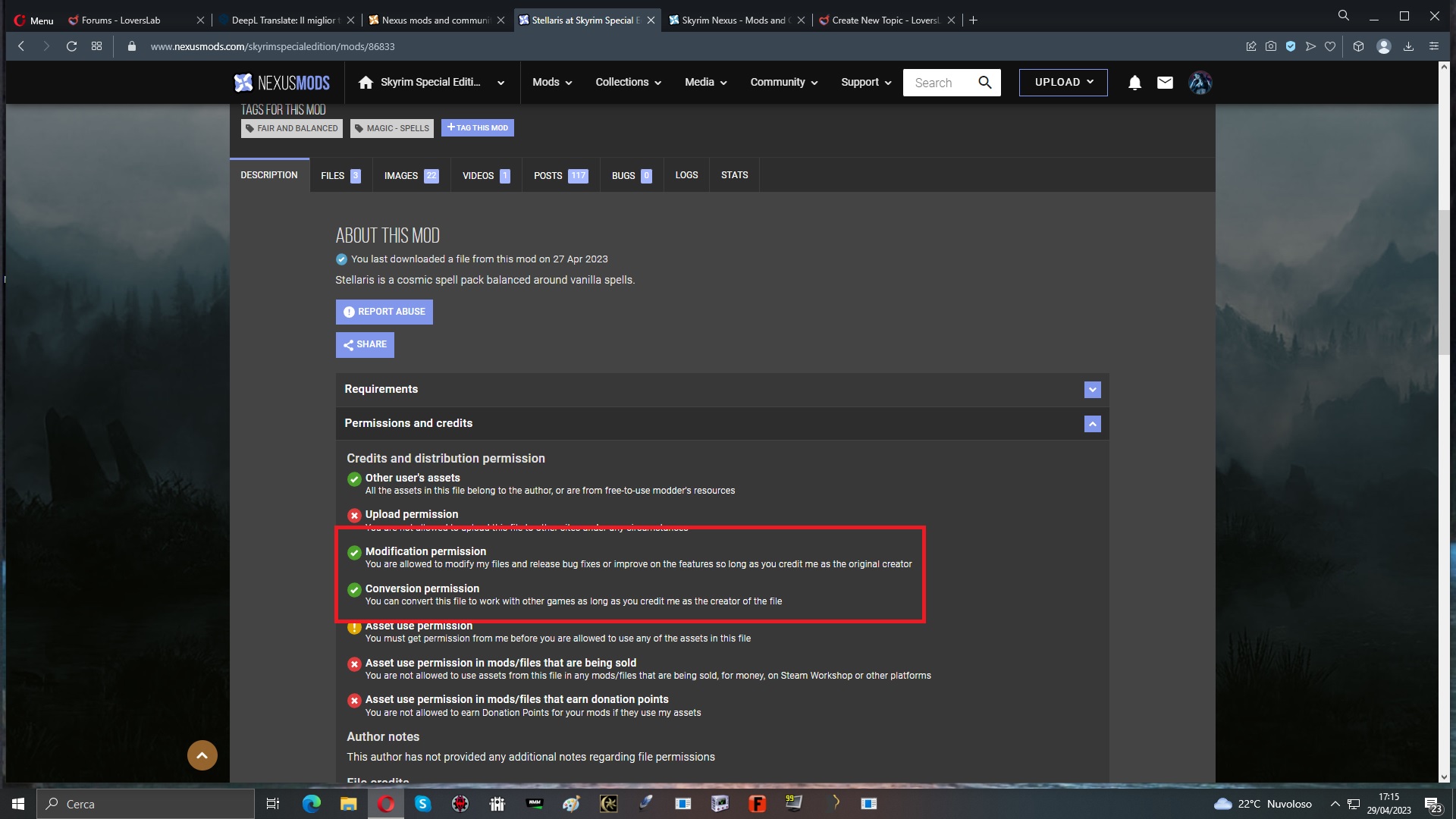The width and height of the screenshot is (1456, 819).
Task: Click the Opera Menu icon
Action: [34, 20]
